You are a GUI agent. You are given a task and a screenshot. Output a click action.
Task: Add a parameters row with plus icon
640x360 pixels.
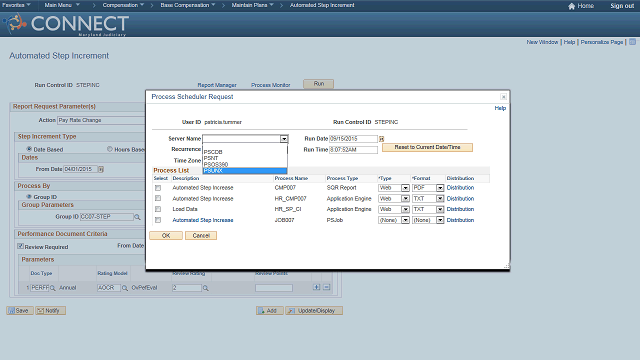[316, 287]
